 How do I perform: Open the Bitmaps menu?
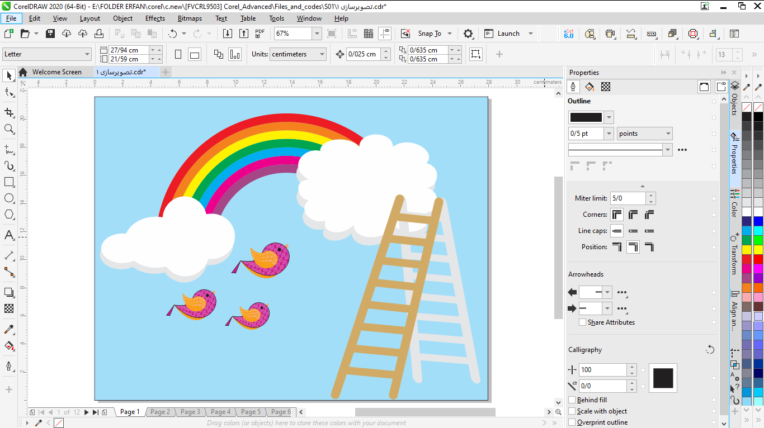pos(190,19)
